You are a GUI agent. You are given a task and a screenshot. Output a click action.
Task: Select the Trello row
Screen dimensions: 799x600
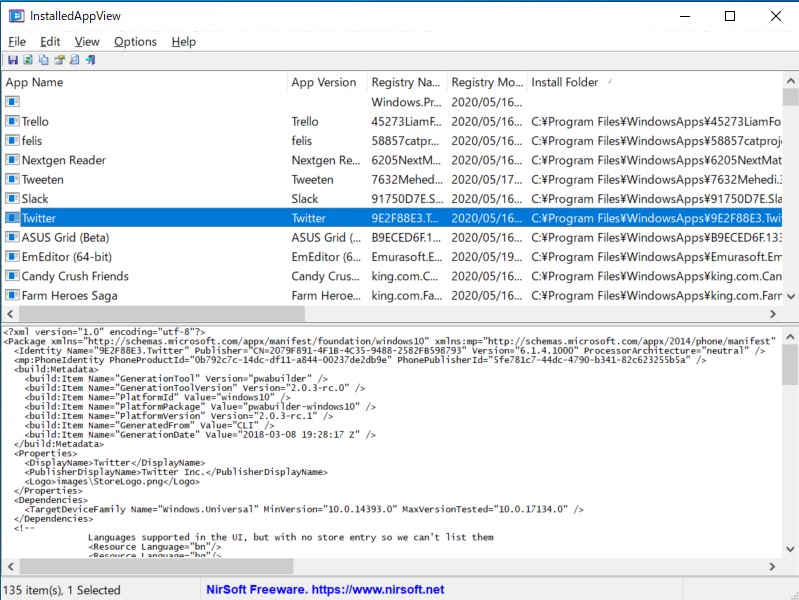(x=392, y=121)
